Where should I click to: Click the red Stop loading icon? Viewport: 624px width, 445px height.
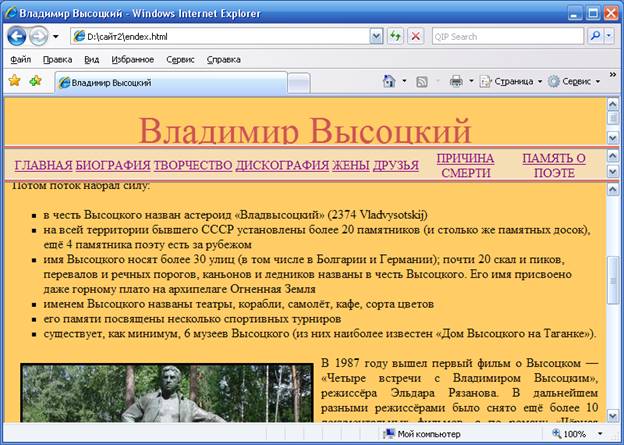[415, 36]
